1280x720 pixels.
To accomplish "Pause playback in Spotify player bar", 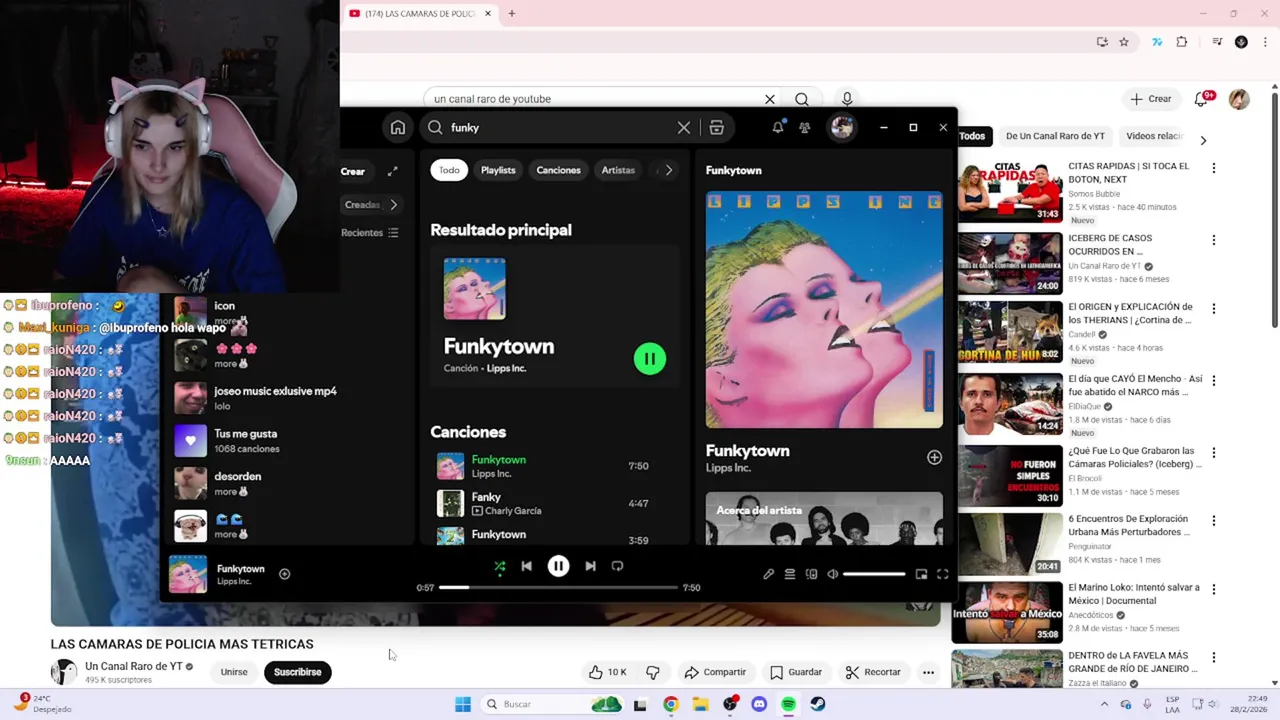I will point(558,566).
